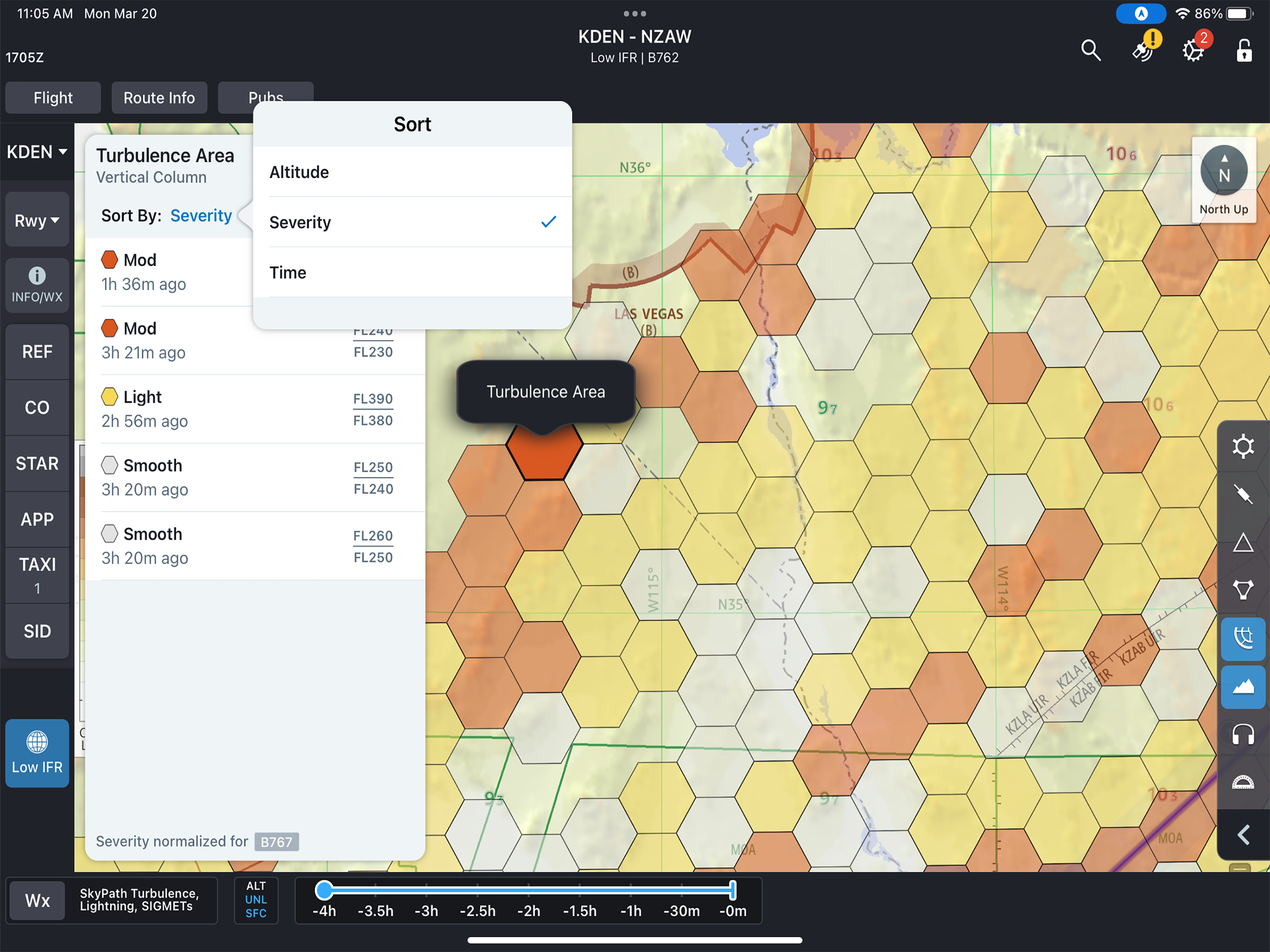The height and width of the screenshot is (952, 1270).
Task: Switch to the Route Info tab
Action: tap(159, 98)
